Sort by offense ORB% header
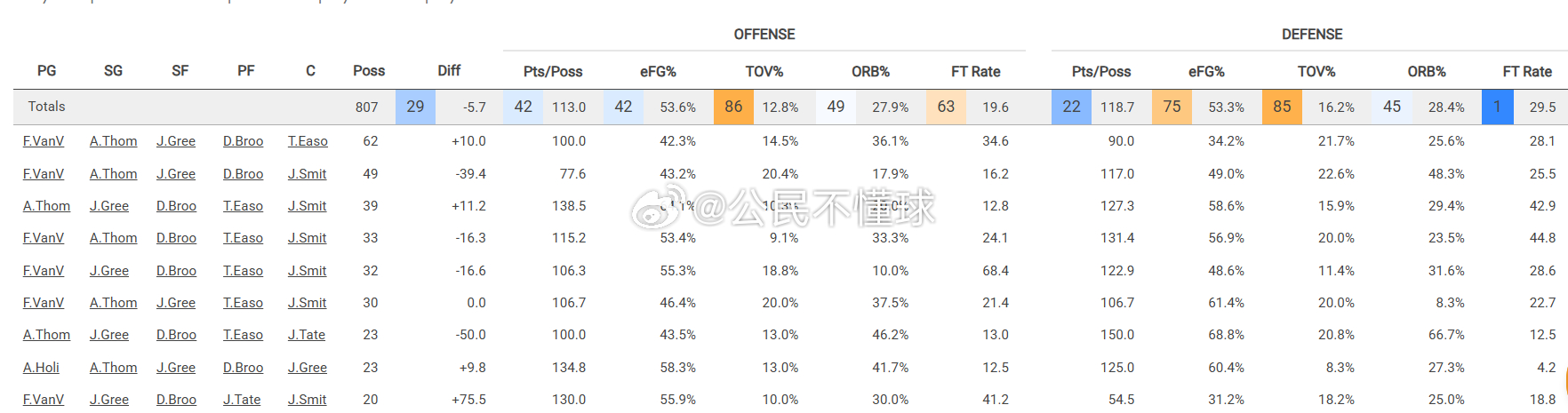 click(870, 72)
